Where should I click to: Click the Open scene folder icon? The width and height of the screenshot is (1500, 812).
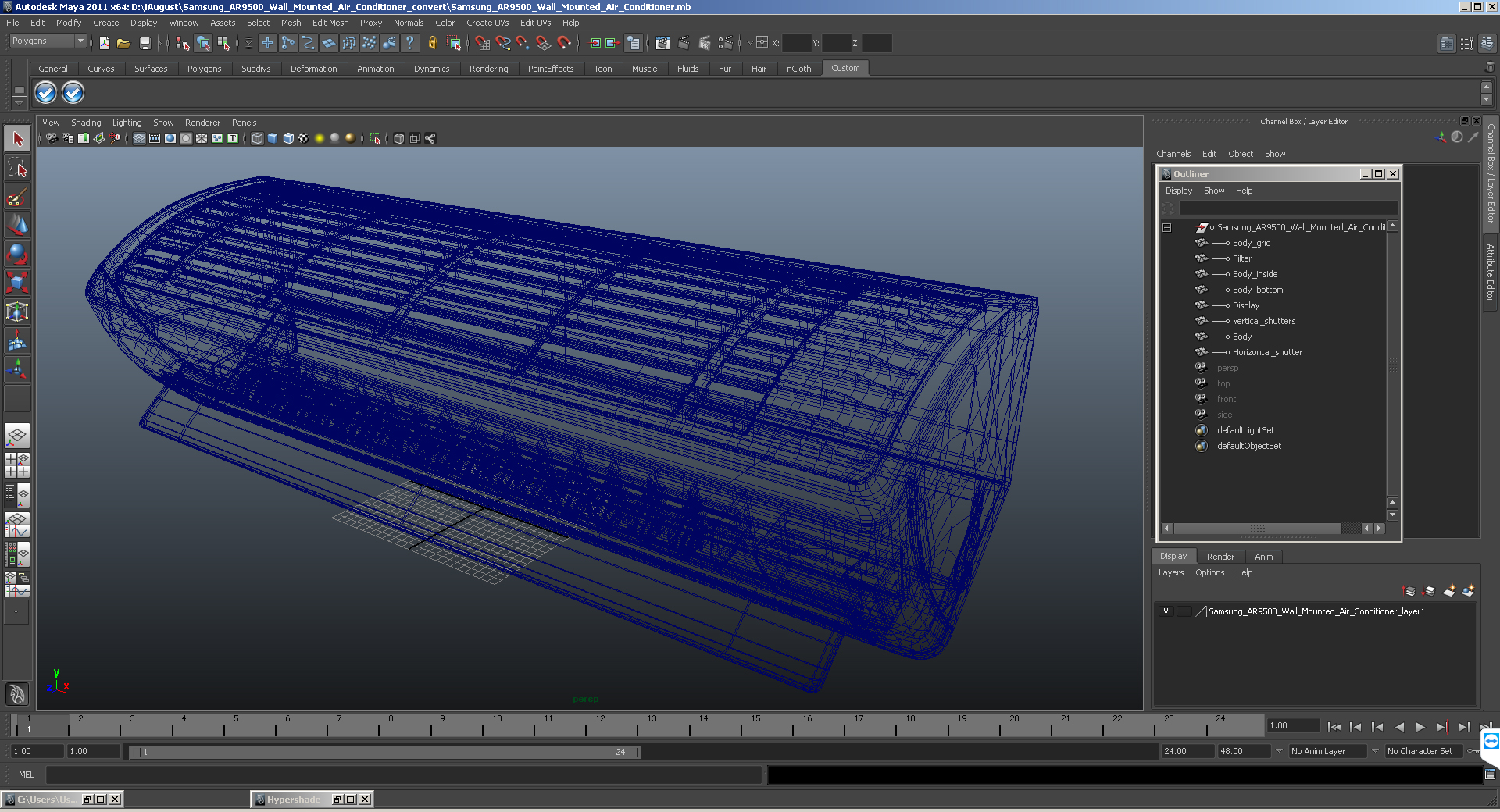coord(123,43)
